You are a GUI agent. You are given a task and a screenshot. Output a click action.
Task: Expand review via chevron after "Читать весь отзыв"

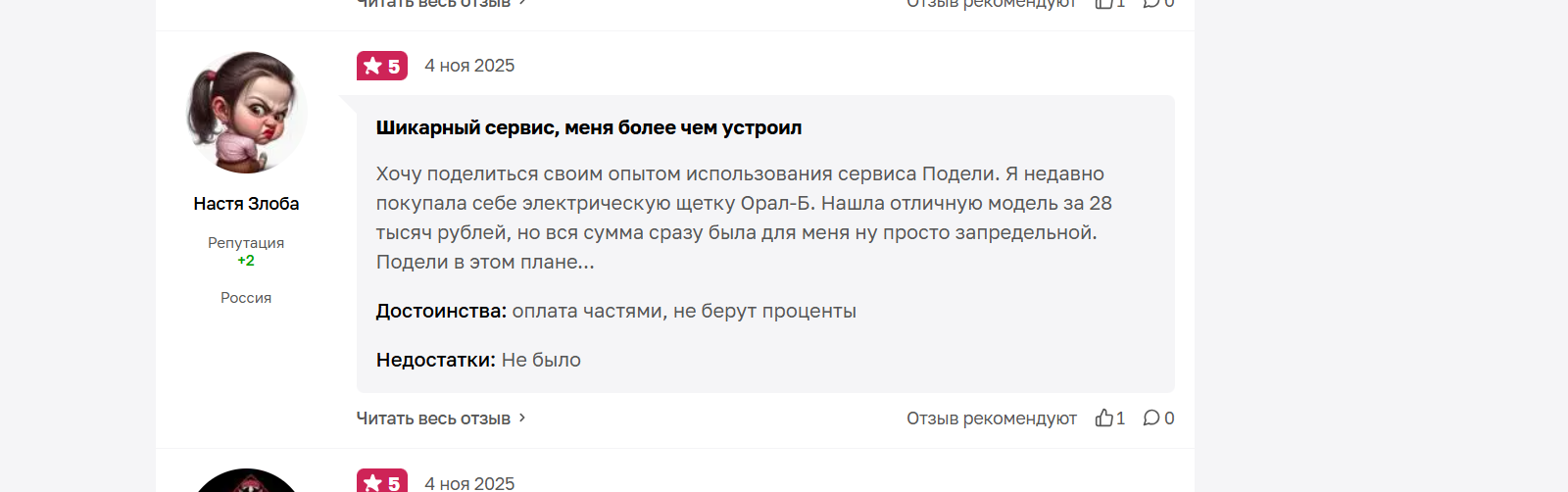(x=522, y=418)
